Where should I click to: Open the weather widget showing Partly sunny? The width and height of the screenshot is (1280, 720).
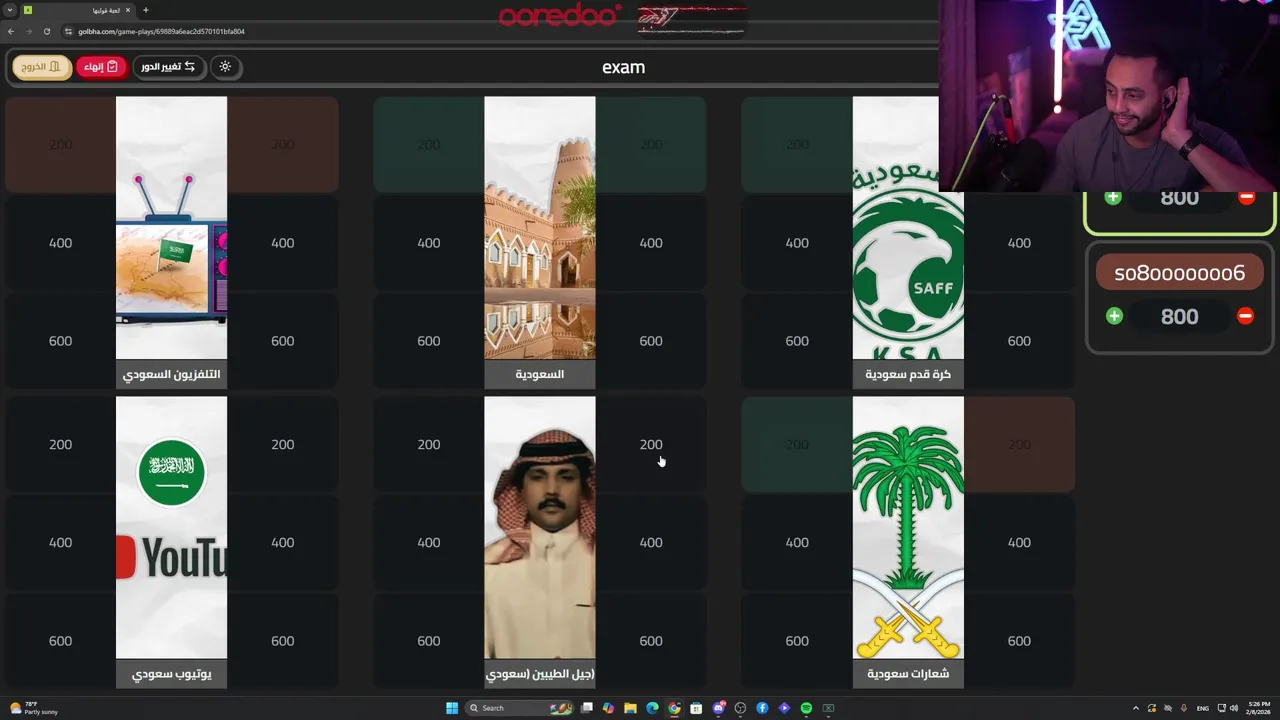[x=32, y=708]
